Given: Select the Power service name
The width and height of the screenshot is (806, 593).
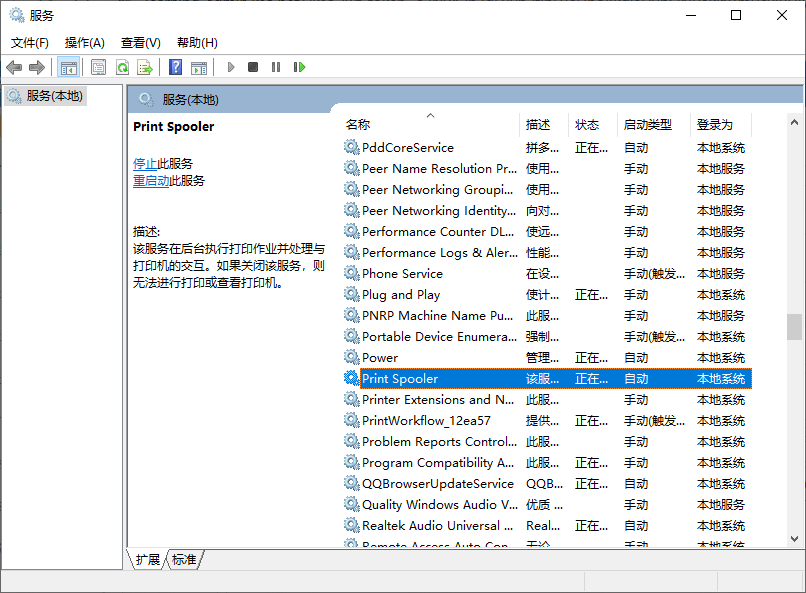Looking at the screenshot, I should (380, 357).
